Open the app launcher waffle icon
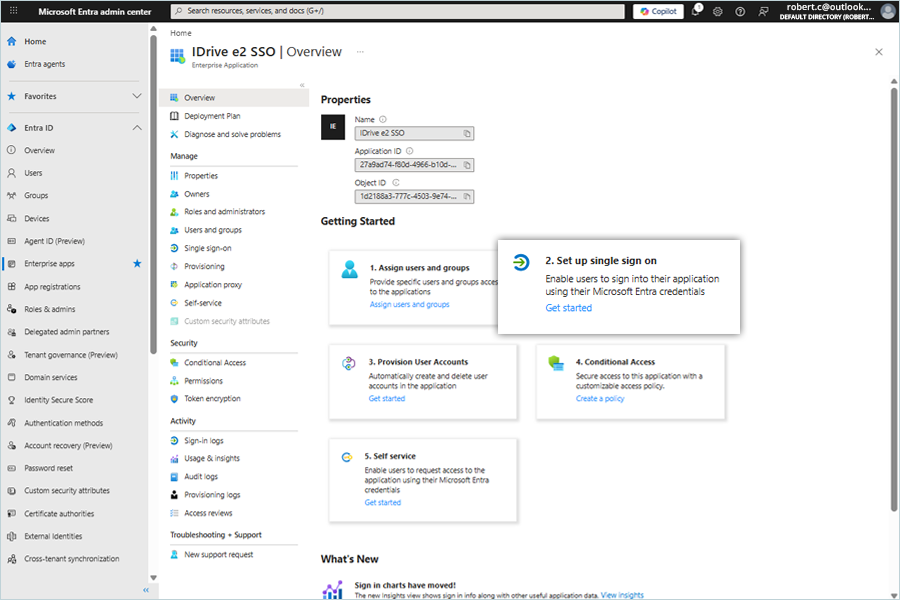 [14, 11]
